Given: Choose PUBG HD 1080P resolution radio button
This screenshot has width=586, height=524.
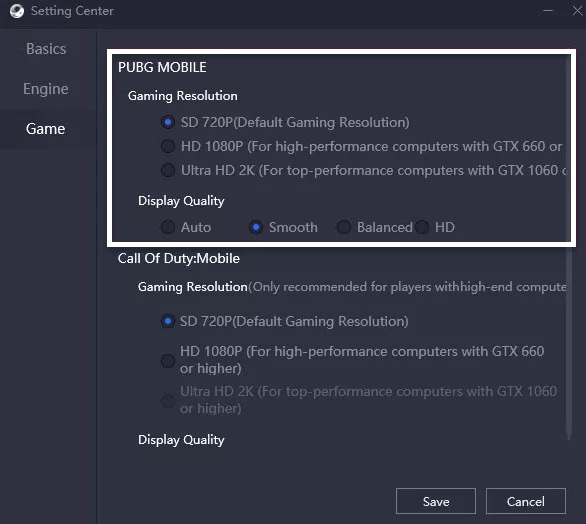Looking at the screenshot, I should coord(168,146).
